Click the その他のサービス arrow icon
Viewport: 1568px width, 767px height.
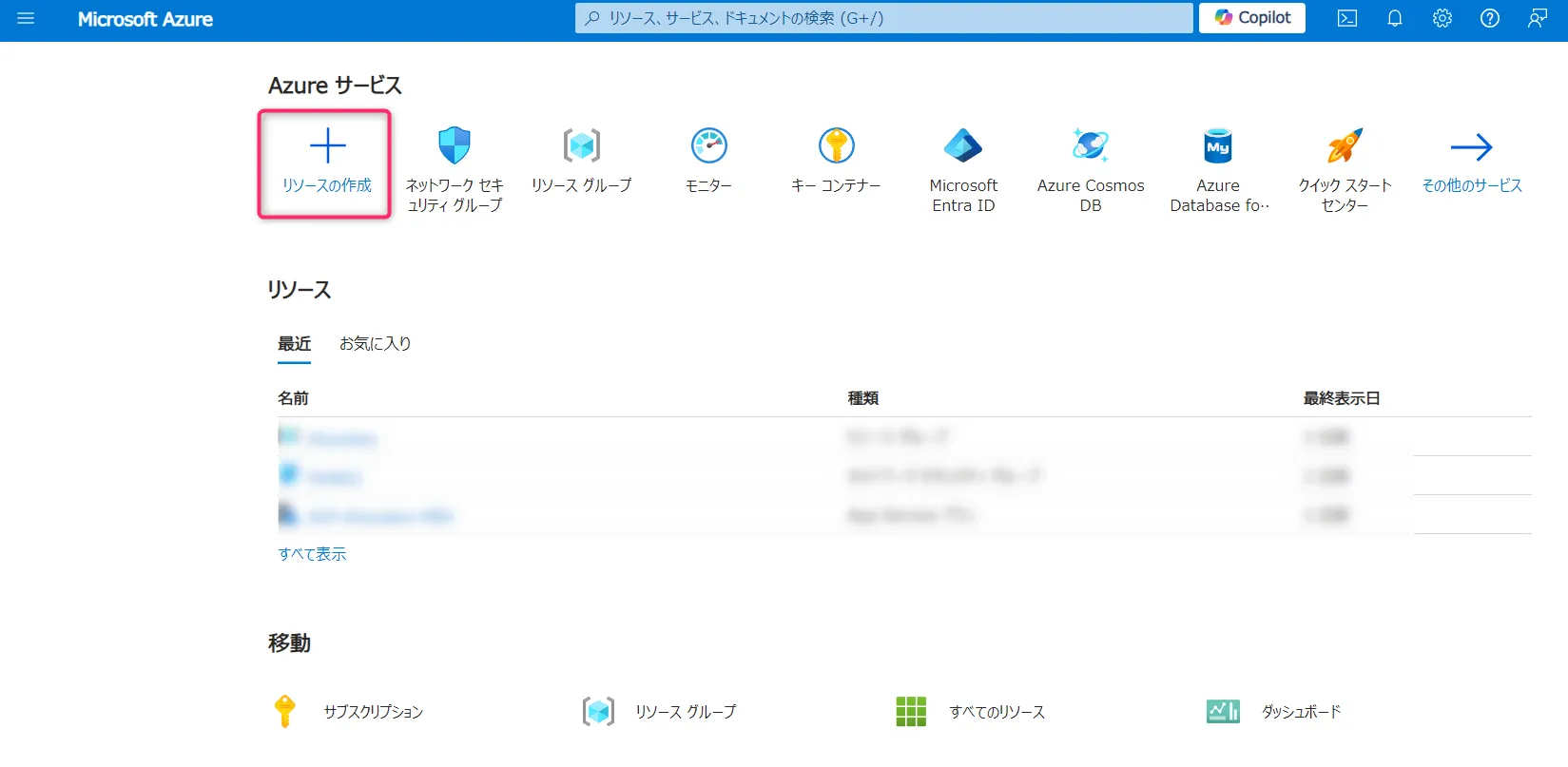tap(1472, 146)
